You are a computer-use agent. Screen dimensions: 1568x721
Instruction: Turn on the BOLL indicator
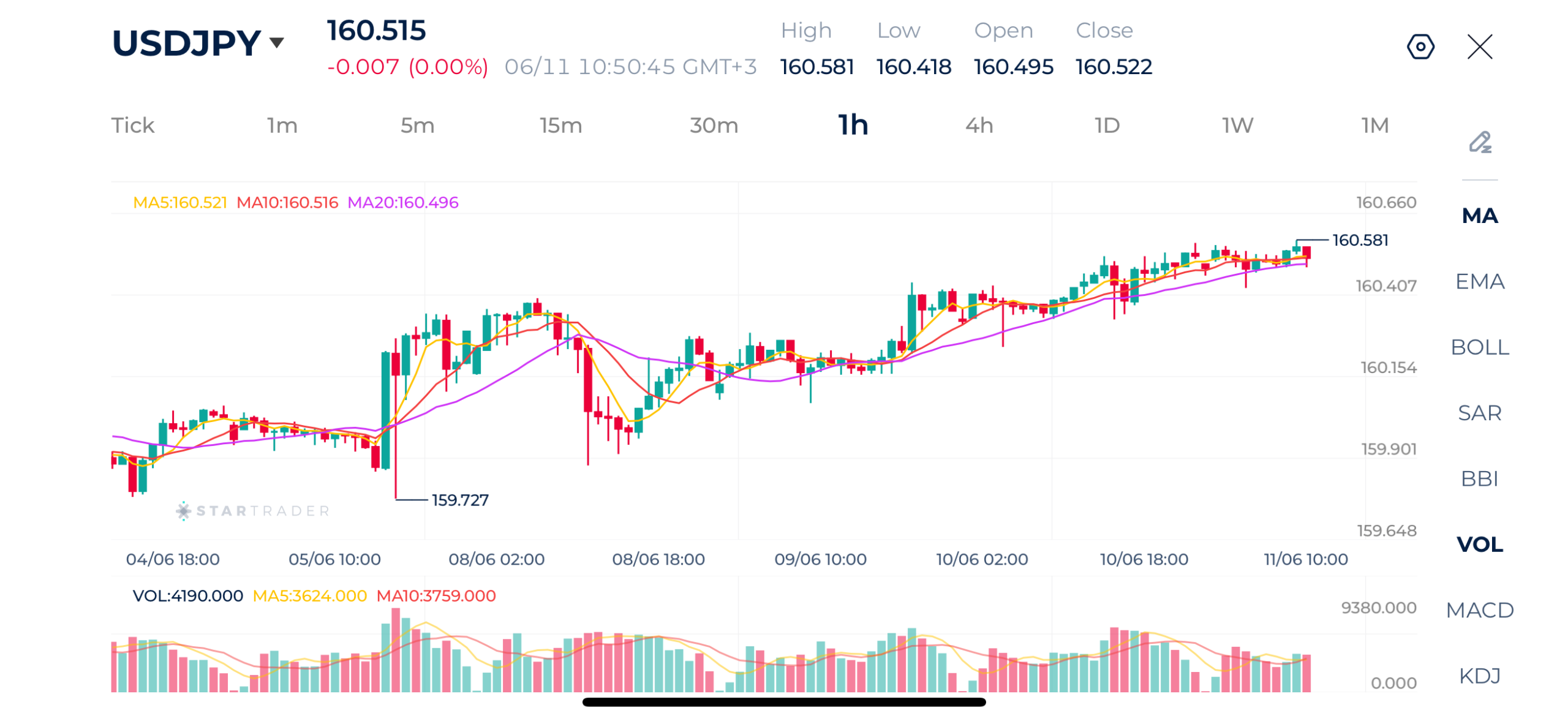click(x=1479, y=347)
